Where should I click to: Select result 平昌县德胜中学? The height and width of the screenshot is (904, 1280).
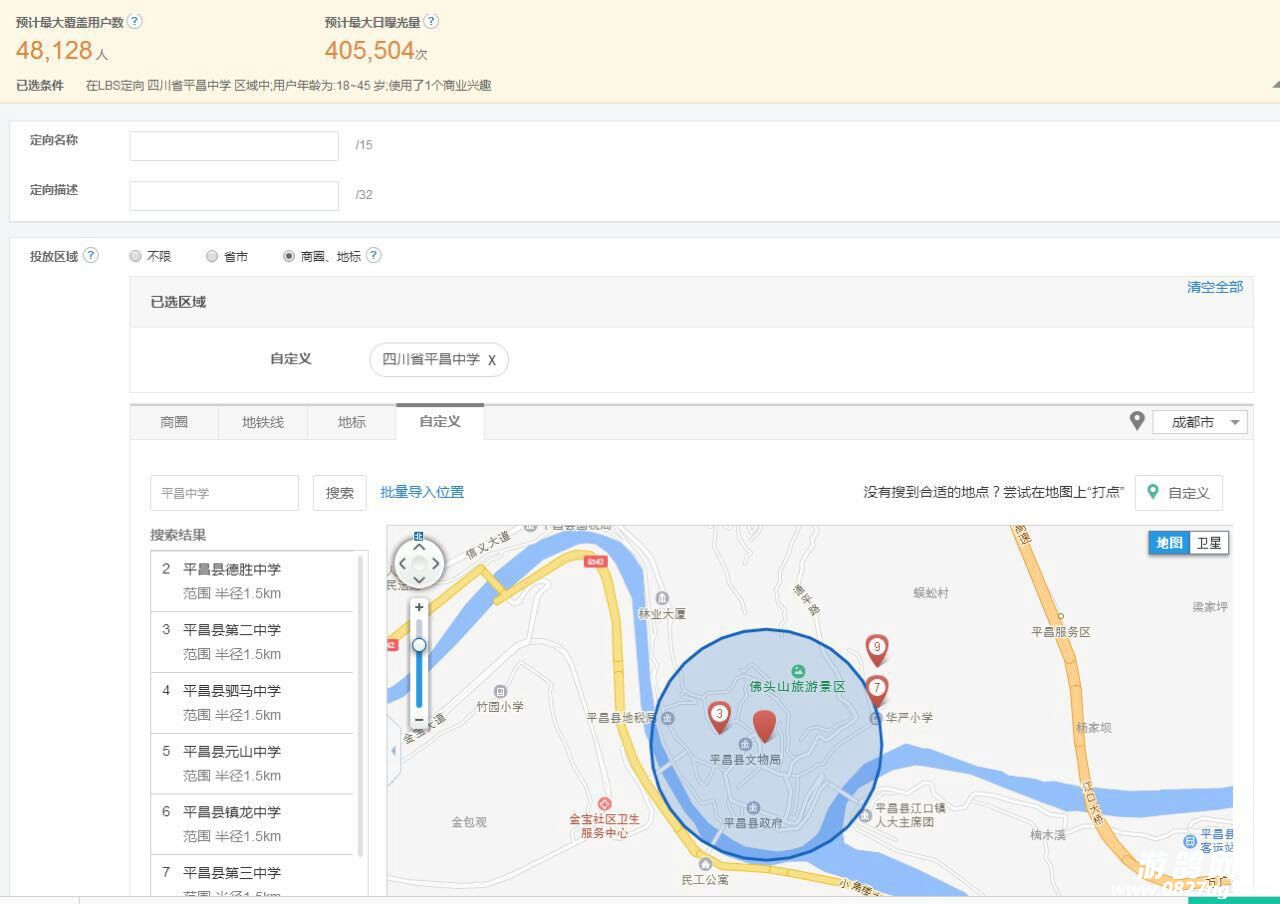pyautogui.click(x=252, y=581)
